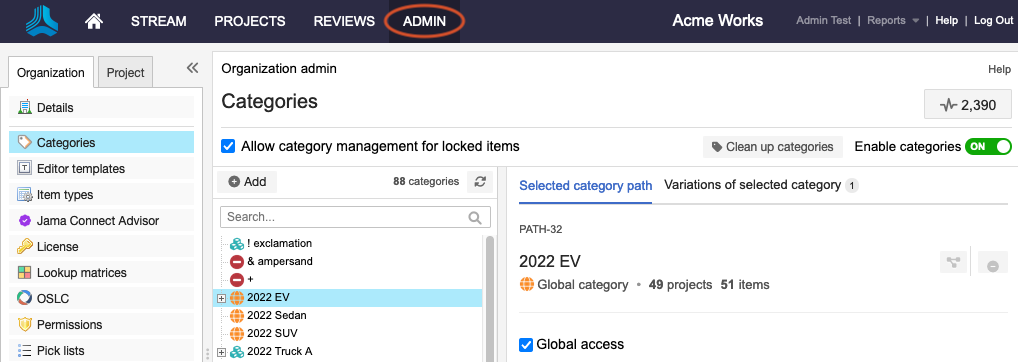Click the OSLC icon
Screen dimensions: 1018x362
pyautogui.click(x=25, y=298)
